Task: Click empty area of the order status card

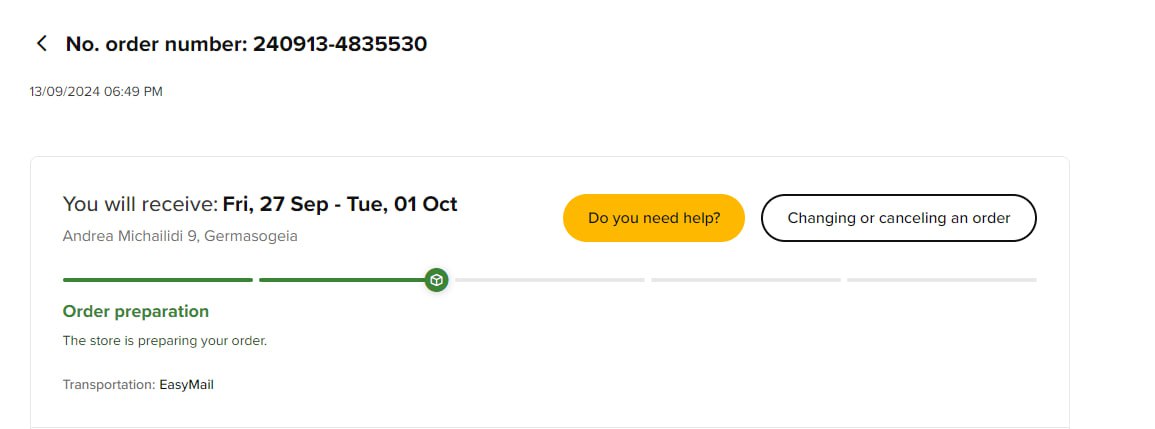Action: click(x=700, y=360)
